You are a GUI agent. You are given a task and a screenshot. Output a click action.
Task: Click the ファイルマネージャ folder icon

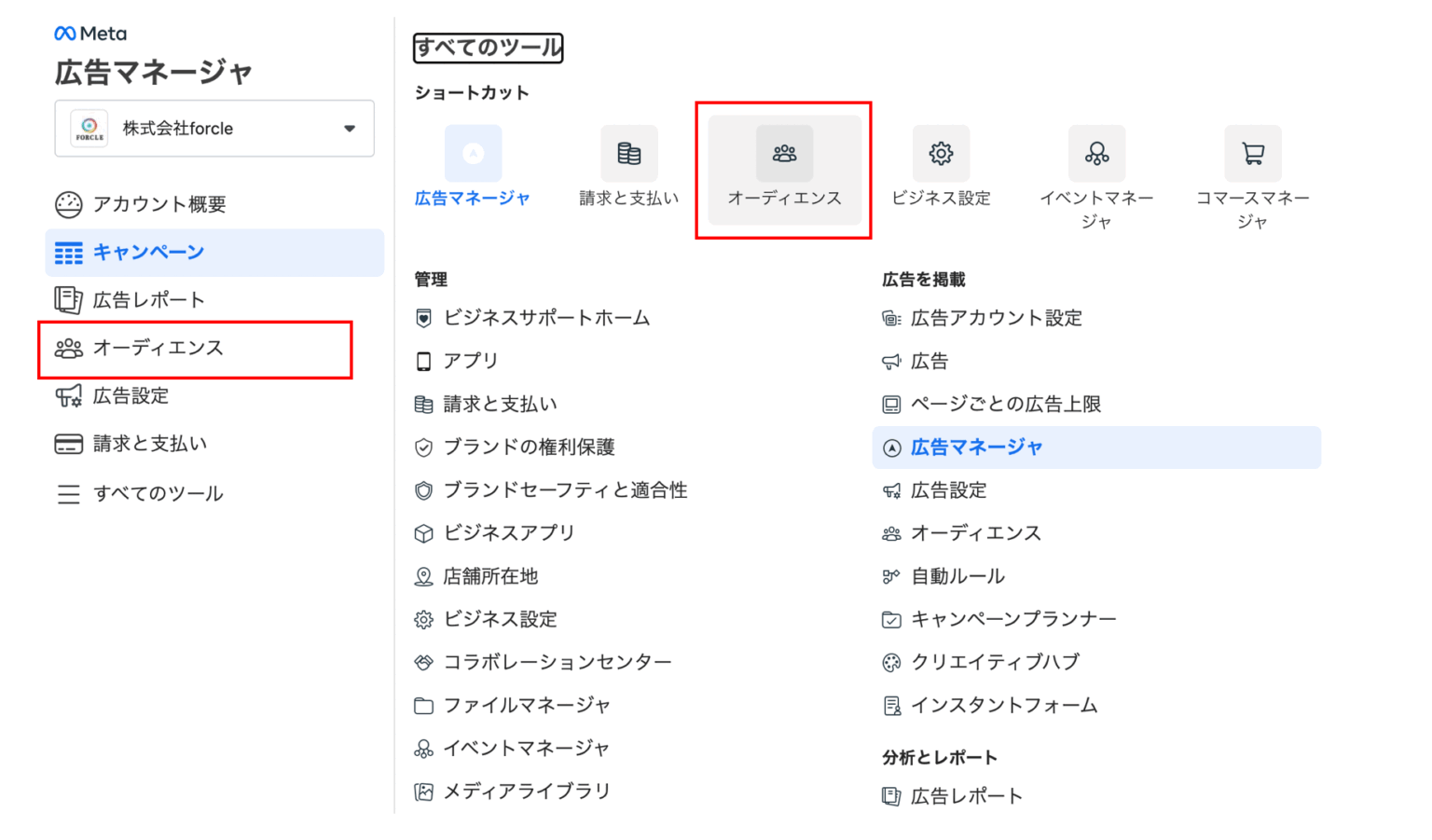pyautogui.click(x=424, y=706)
